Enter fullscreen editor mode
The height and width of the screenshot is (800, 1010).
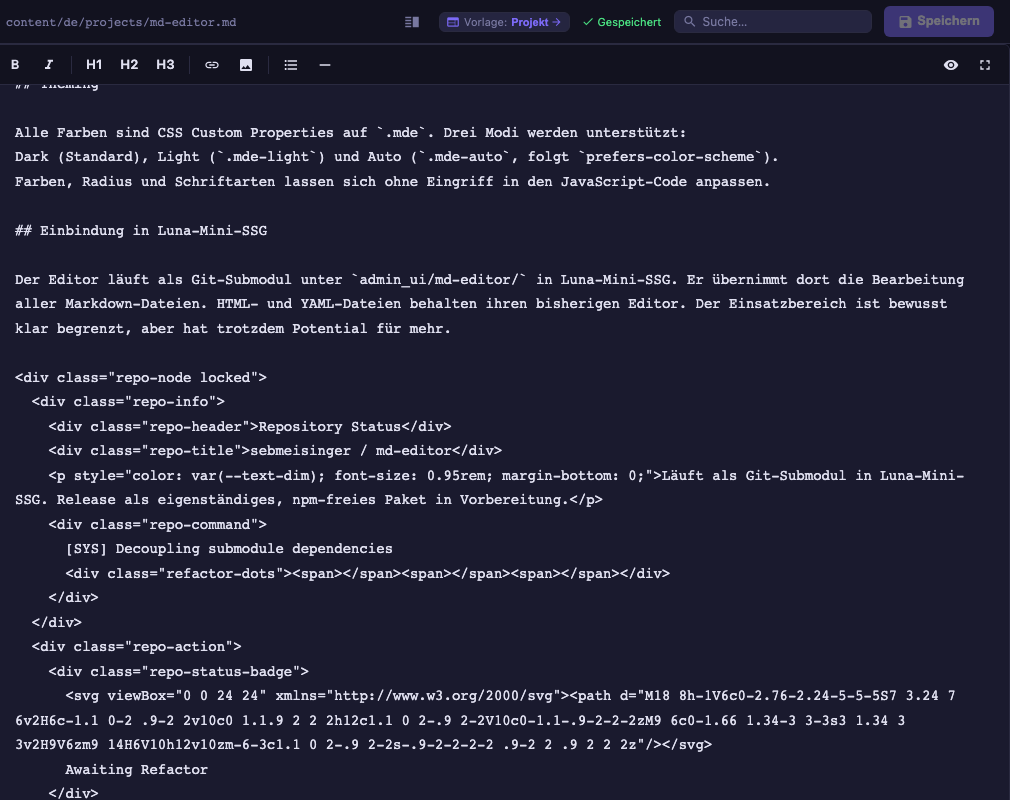click(x=985, y=64)
